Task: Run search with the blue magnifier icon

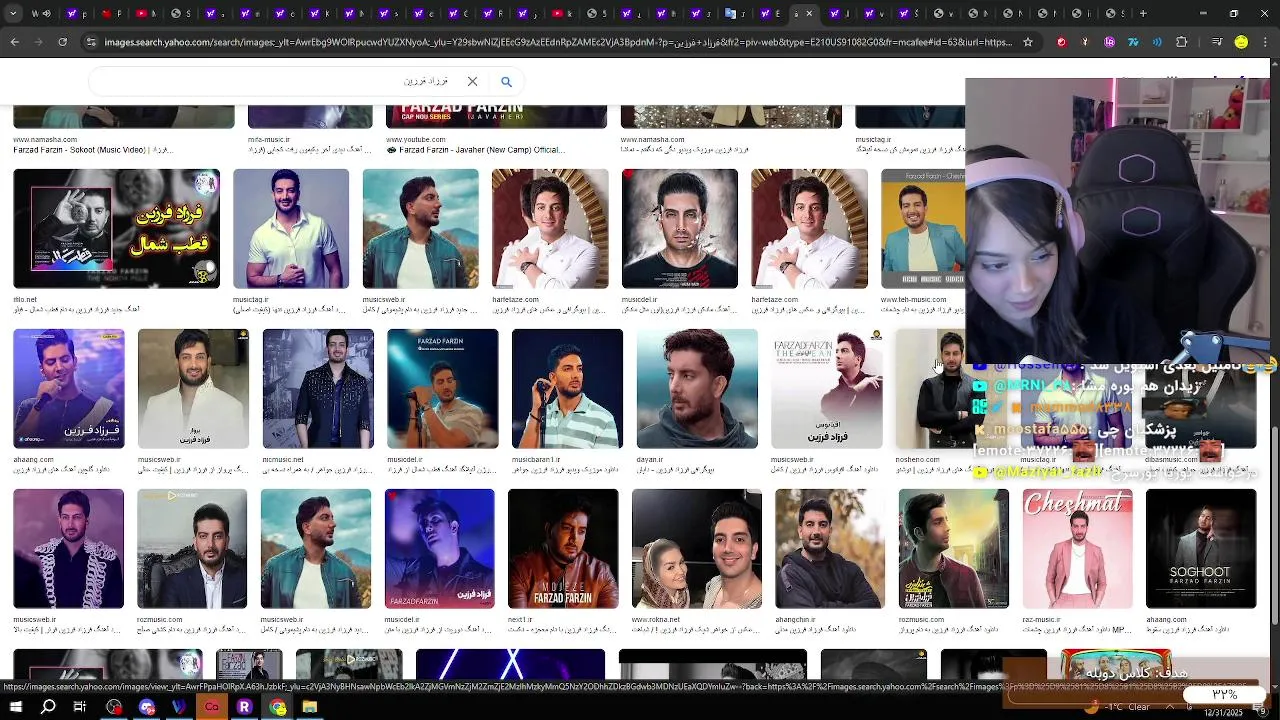Action: pyautogui.click(x=506, y=81)
